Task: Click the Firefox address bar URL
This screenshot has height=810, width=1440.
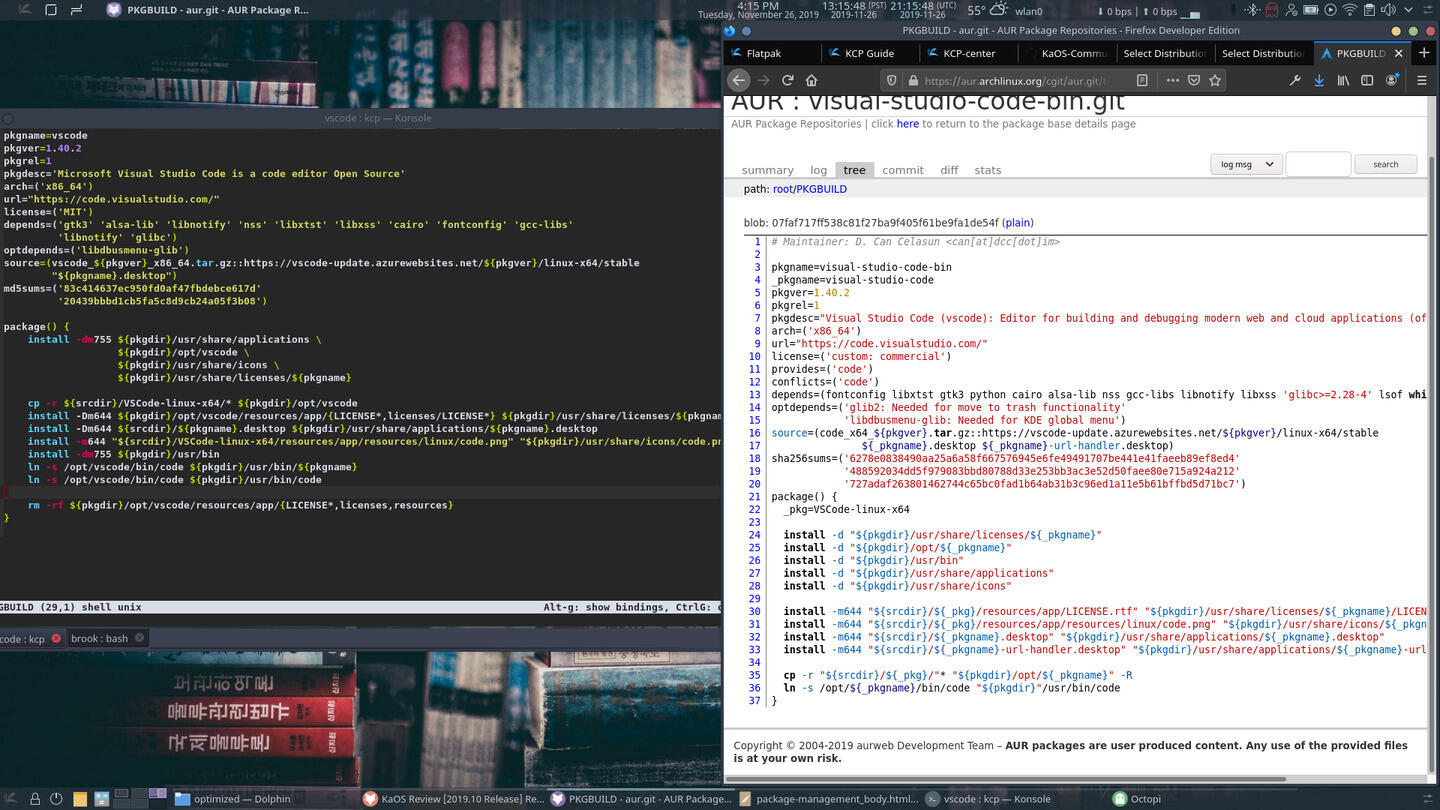Action: 1015,80
